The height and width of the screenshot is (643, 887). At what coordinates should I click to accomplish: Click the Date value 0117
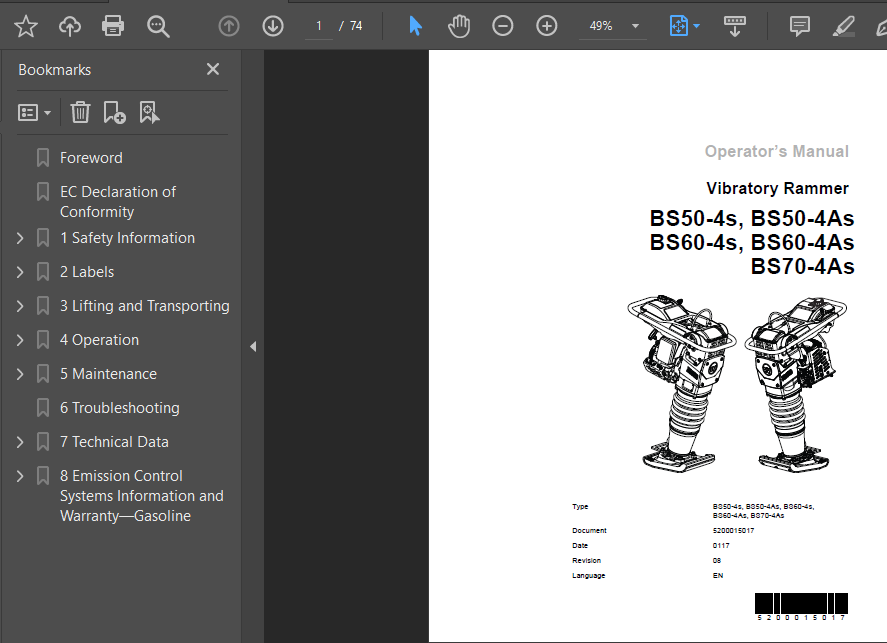coord(721,546)
